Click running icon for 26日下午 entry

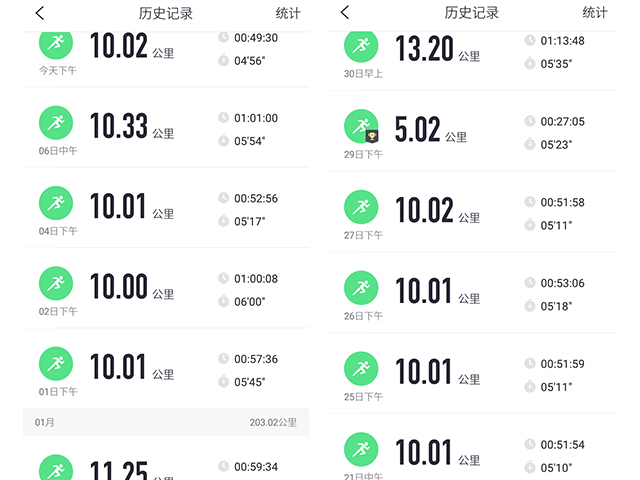click(361, 288)
